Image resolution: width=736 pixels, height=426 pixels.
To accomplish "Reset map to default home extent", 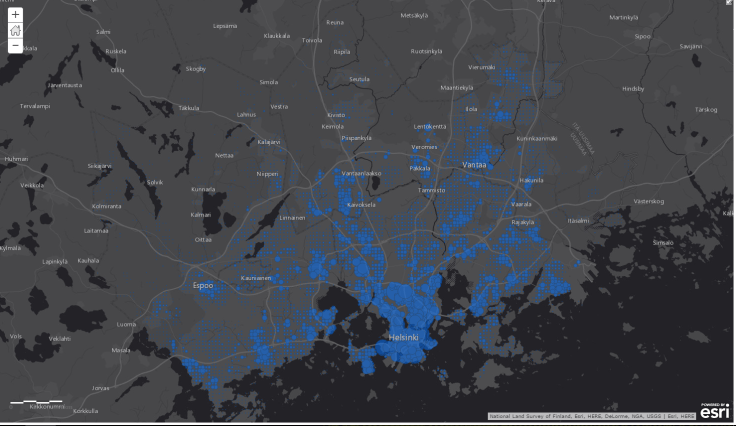I will [x=15, y=30].
